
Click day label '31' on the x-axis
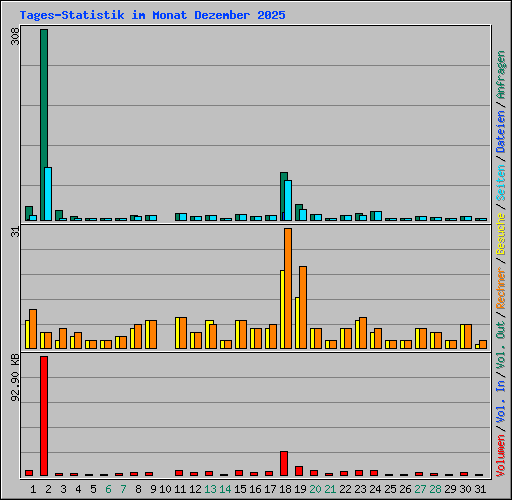(480, 489)
